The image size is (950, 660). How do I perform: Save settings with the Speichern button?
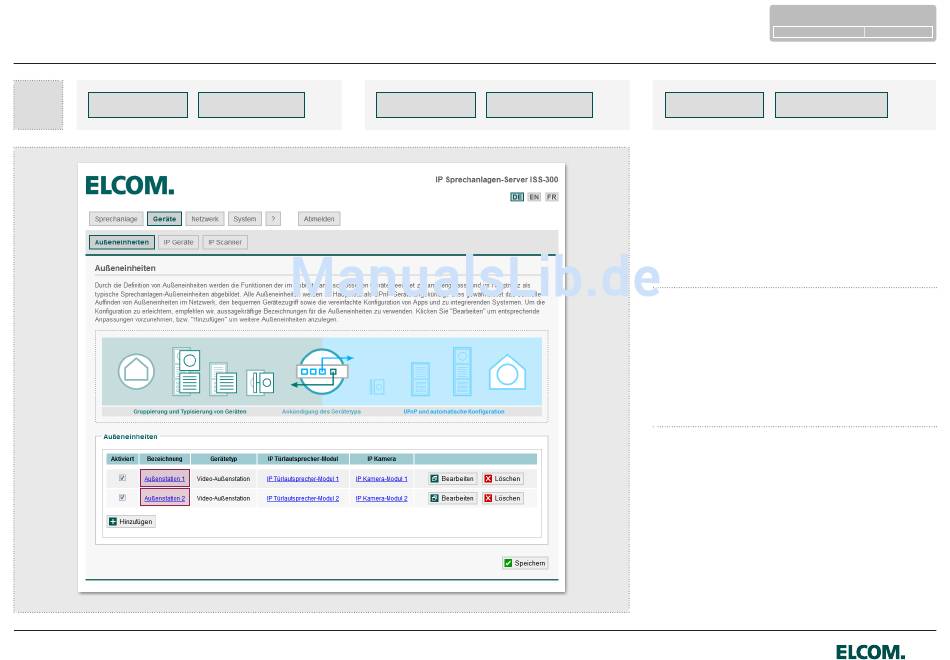tap(525, 563)
